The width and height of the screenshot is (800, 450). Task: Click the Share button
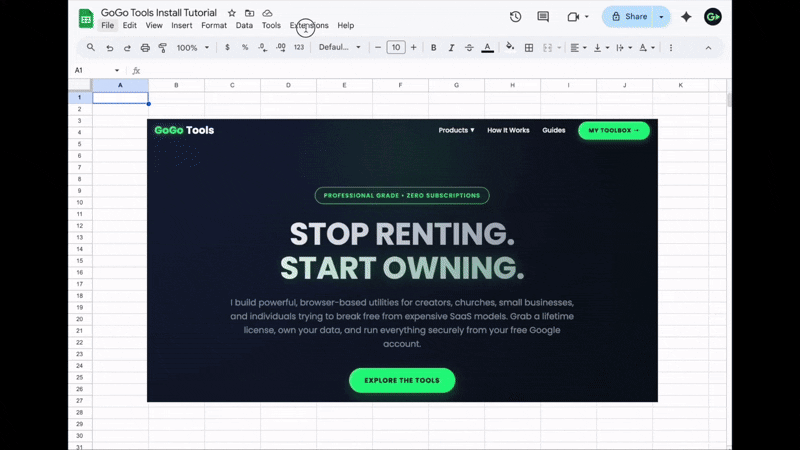(x=629, y=17)
